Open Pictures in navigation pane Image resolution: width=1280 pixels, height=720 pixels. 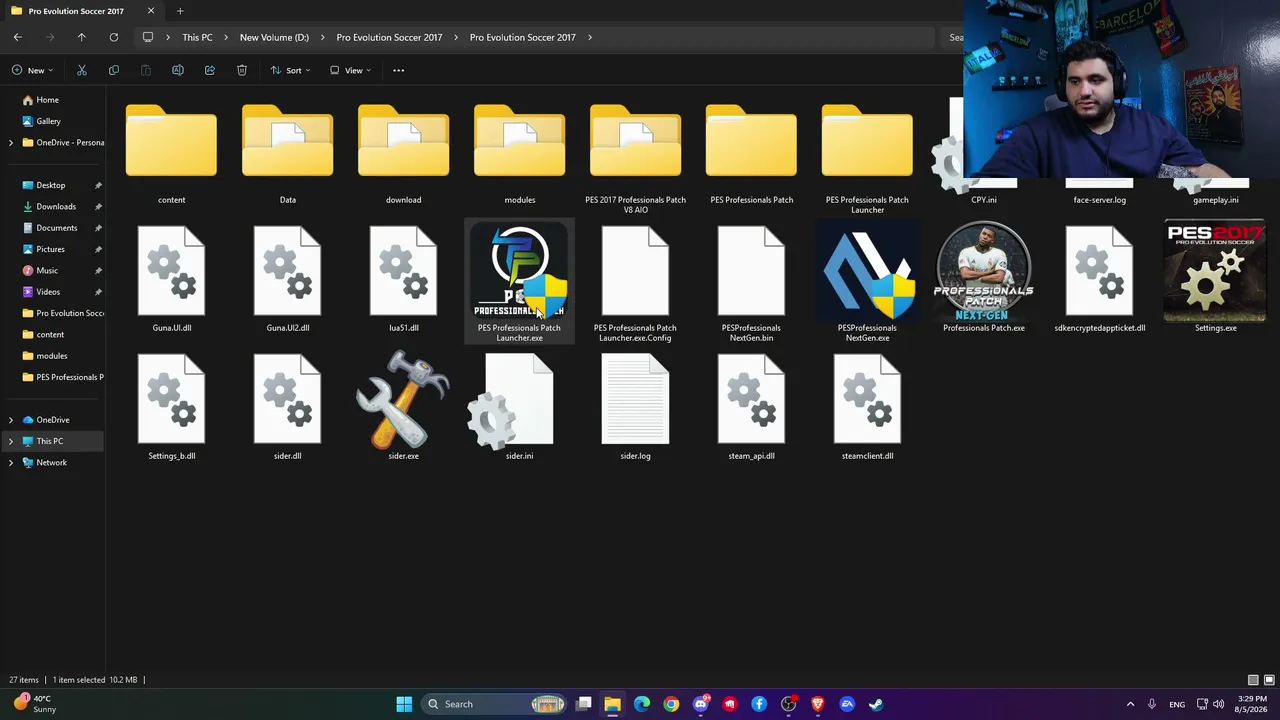50,249
